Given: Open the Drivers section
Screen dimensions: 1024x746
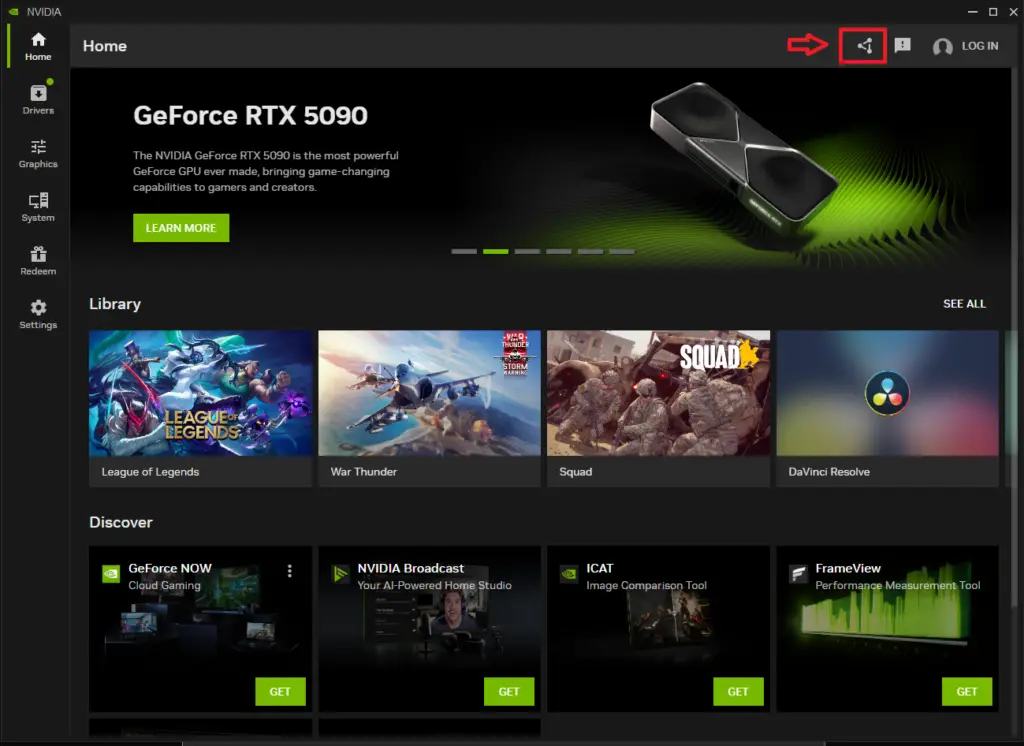Looking at the screenshot, I should point(38,100).
